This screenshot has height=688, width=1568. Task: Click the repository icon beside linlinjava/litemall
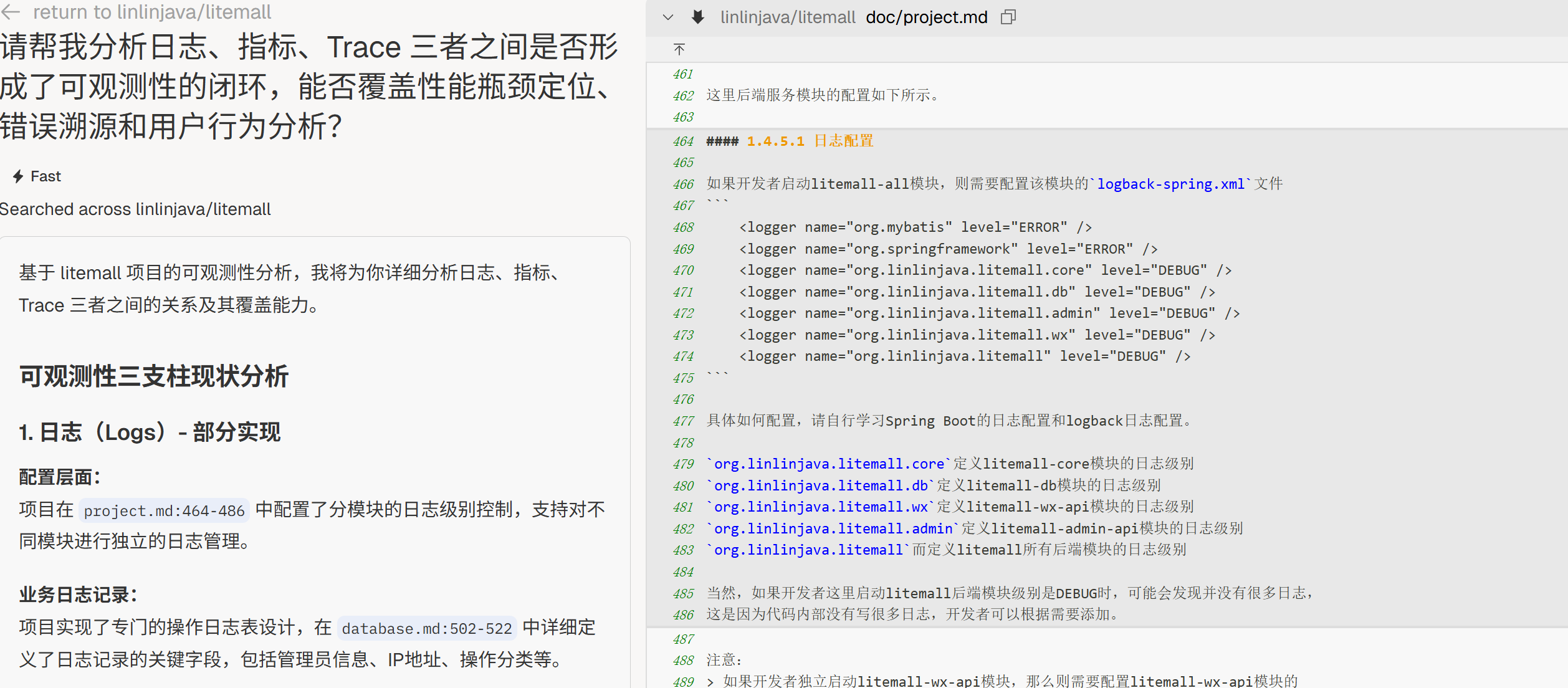coord(698,17)
